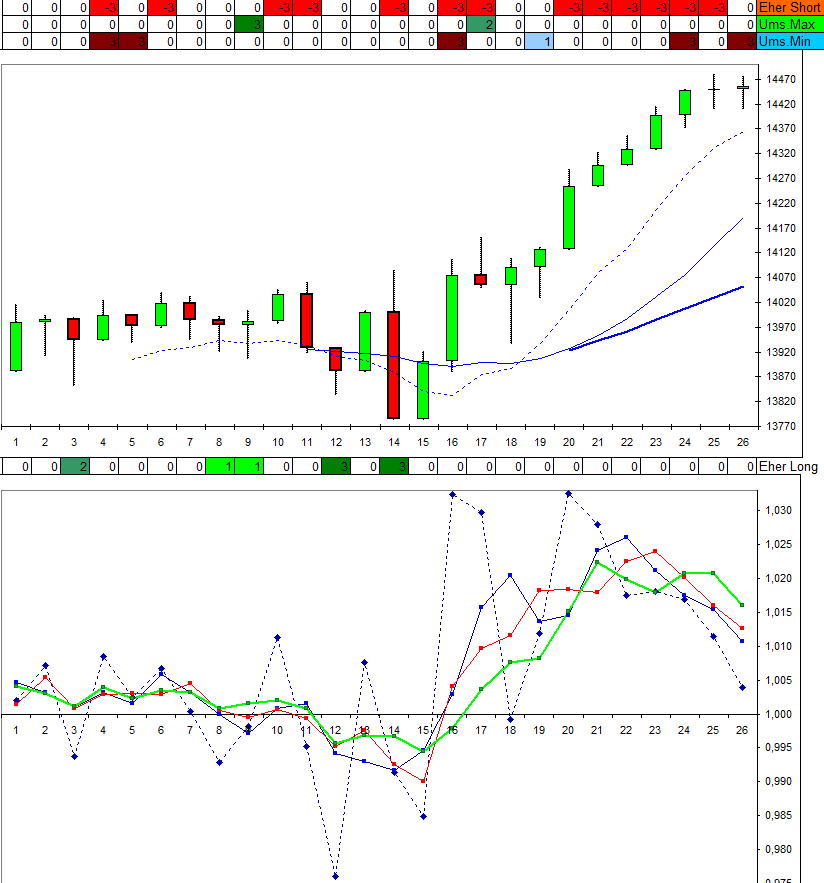Select the cyan "Ums.Min" row label
This screenshot has width=824, height=883.
pyautogui.click(x=789, y=41)
